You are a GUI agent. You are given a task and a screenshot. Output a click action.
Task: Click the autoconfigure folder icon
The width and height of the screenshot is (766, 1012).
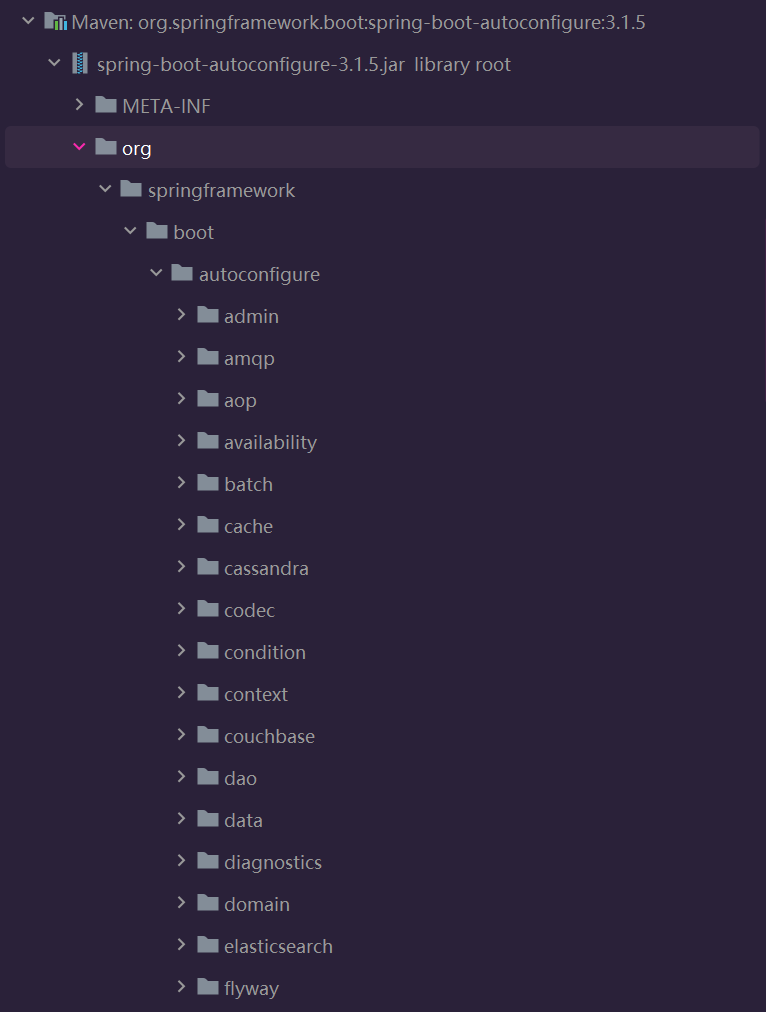182,273
